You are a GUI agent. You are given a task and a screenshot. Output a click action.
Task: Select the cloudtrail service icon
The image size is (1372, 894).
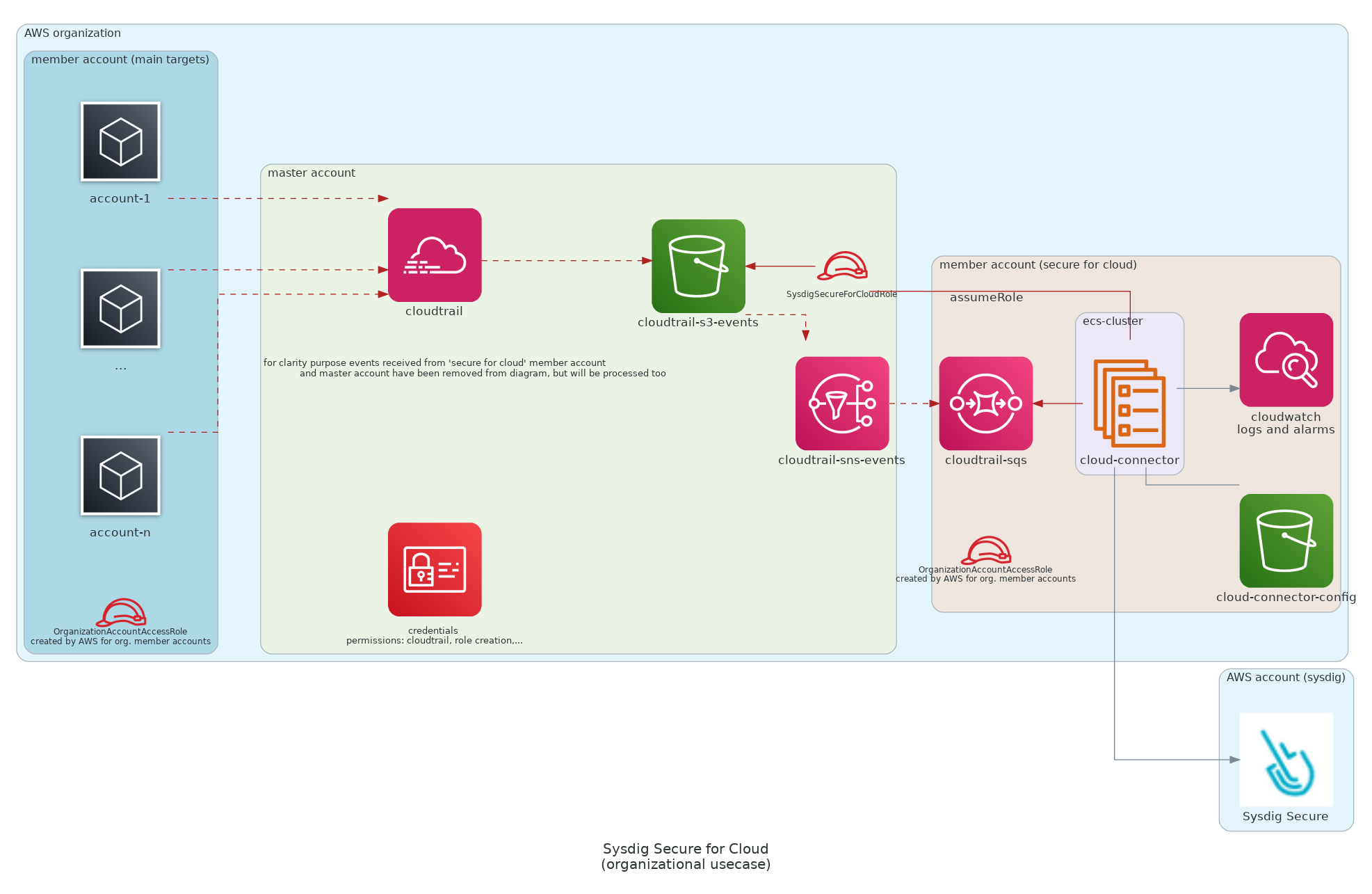point(435,255)
